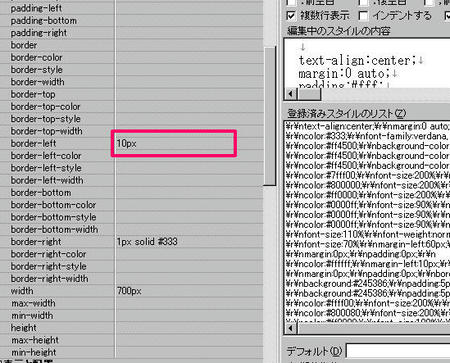The height and width of the screenshot is (363, 450).
Task: Select registered style with color:#800000
Action: coord(368,185)
